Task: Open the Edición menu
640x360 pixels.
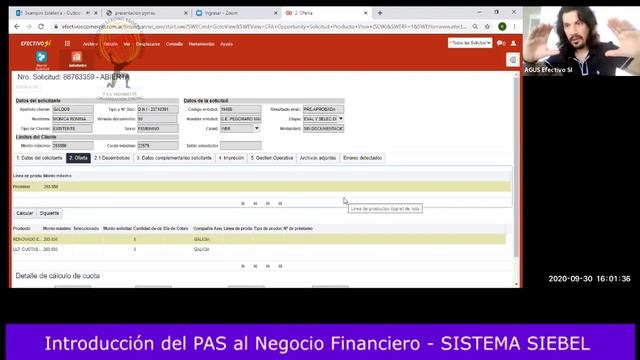Action: [111, 44]
